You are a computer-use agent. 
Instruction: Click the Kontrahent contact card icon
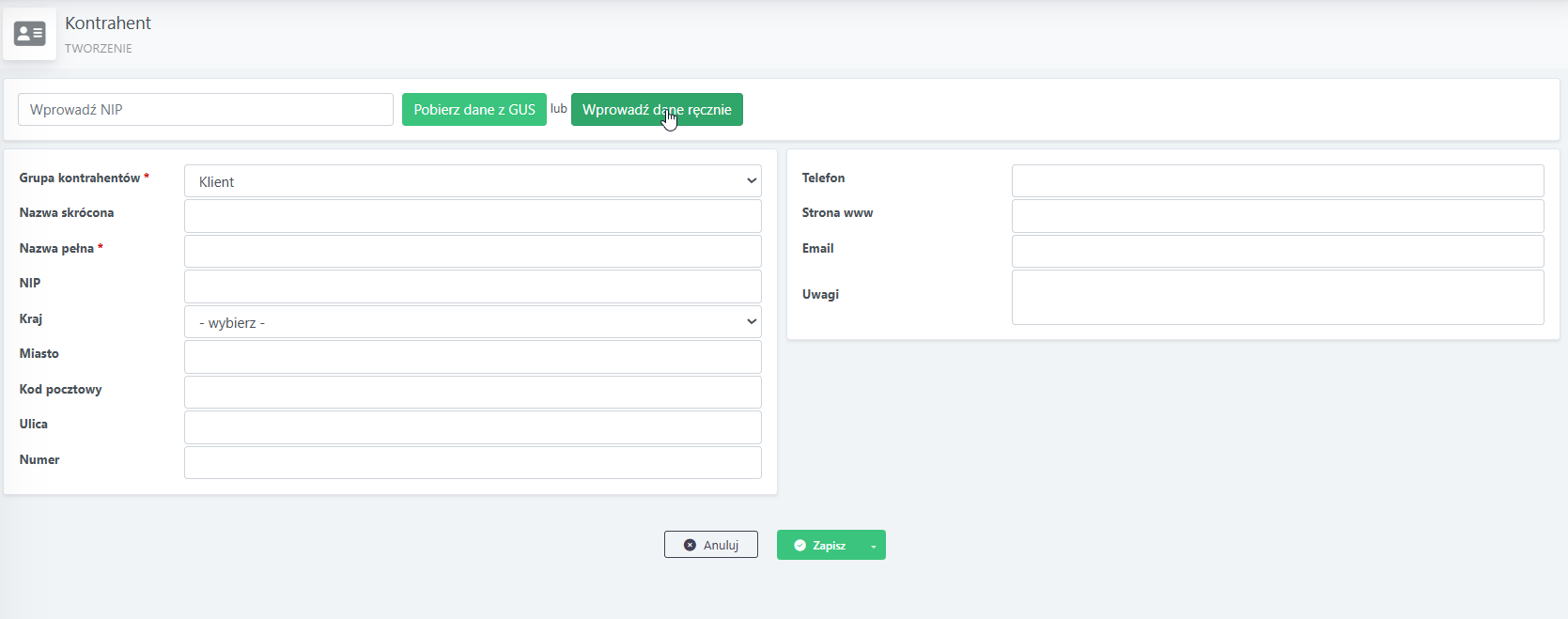(x=30, y=34)
